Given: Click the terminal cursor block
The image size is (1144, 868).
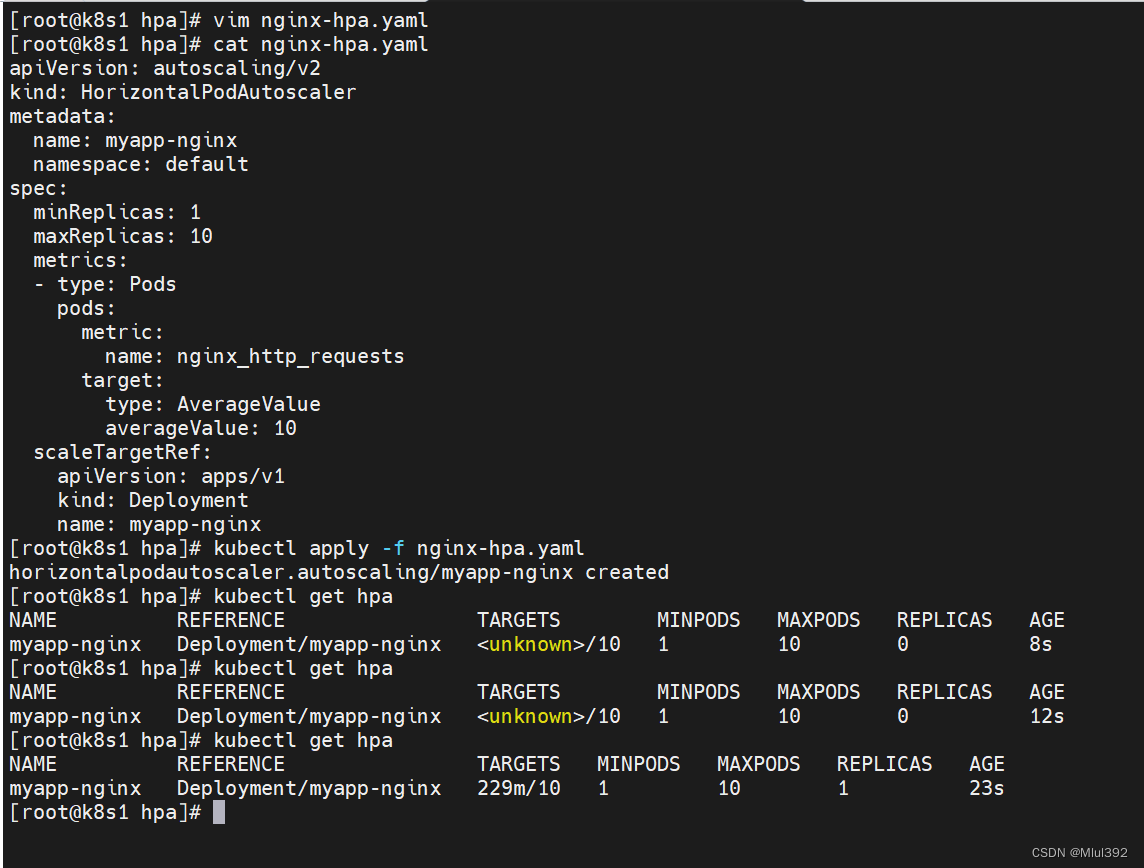Looking at the screenshot, I should tap(218, 812).
